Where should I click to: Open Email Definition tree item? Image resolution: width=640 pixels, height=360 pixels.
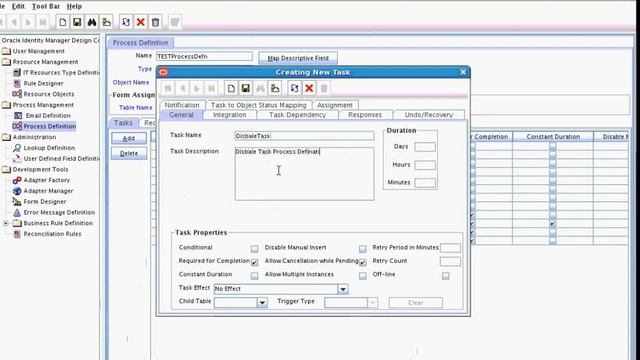click(42, 116)
